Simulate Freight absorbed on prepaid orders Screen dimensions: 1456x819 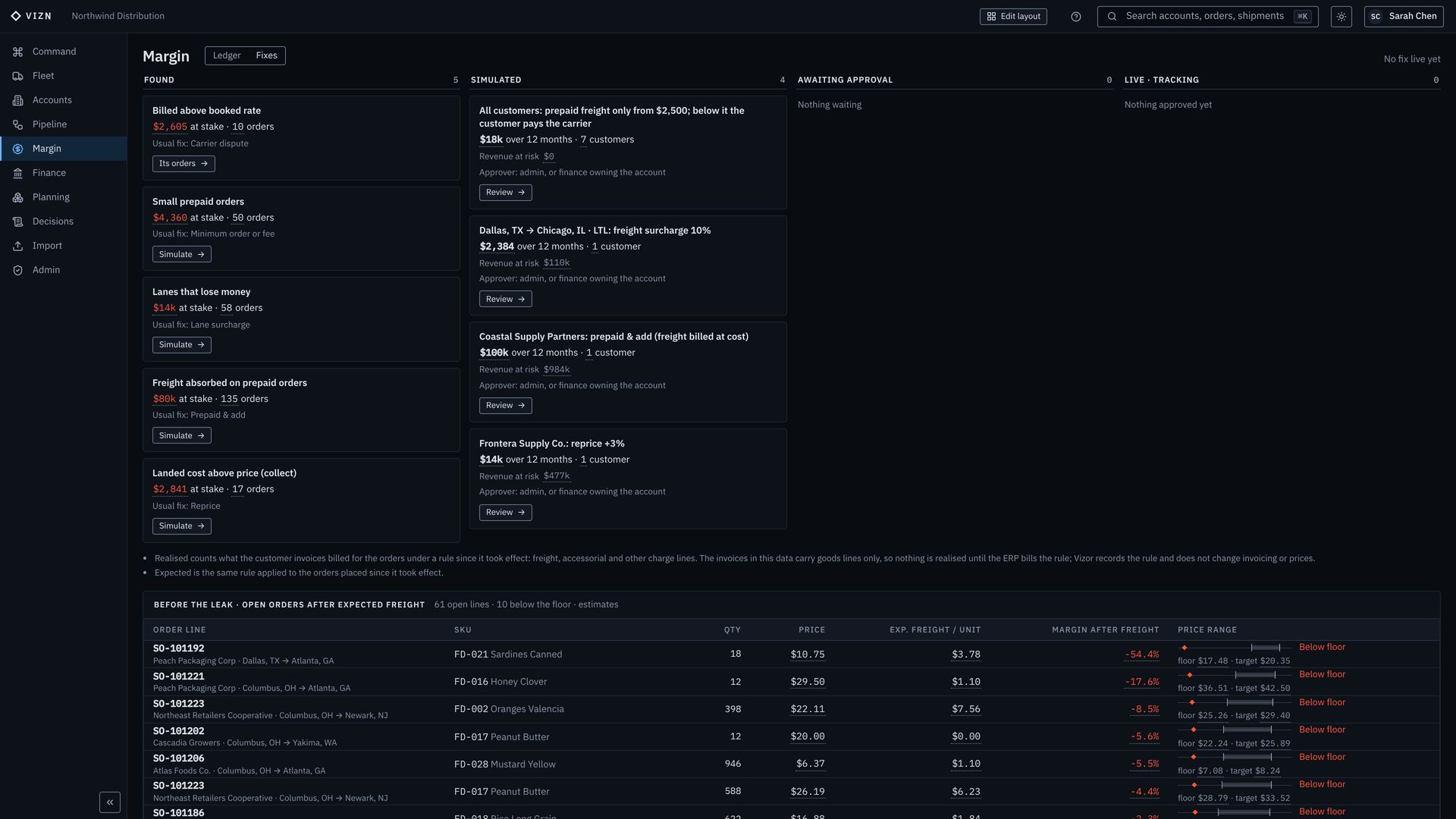tap(182, 436)
